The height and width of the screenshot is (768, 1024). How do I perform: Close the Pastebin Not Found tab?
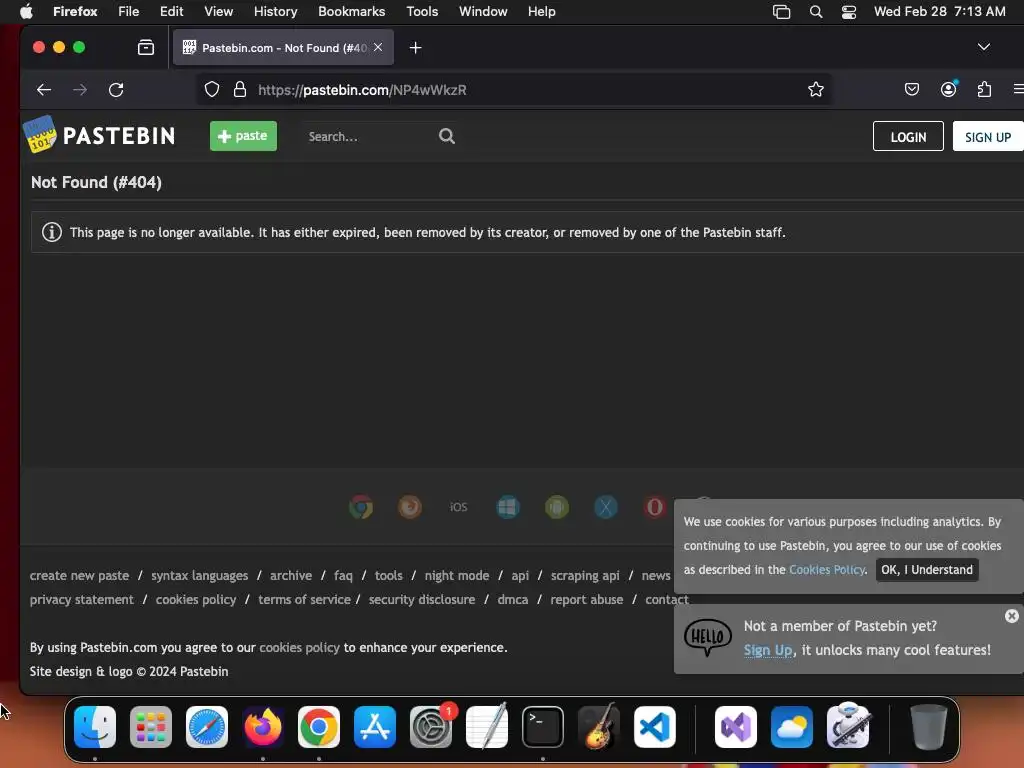(378, 47)
